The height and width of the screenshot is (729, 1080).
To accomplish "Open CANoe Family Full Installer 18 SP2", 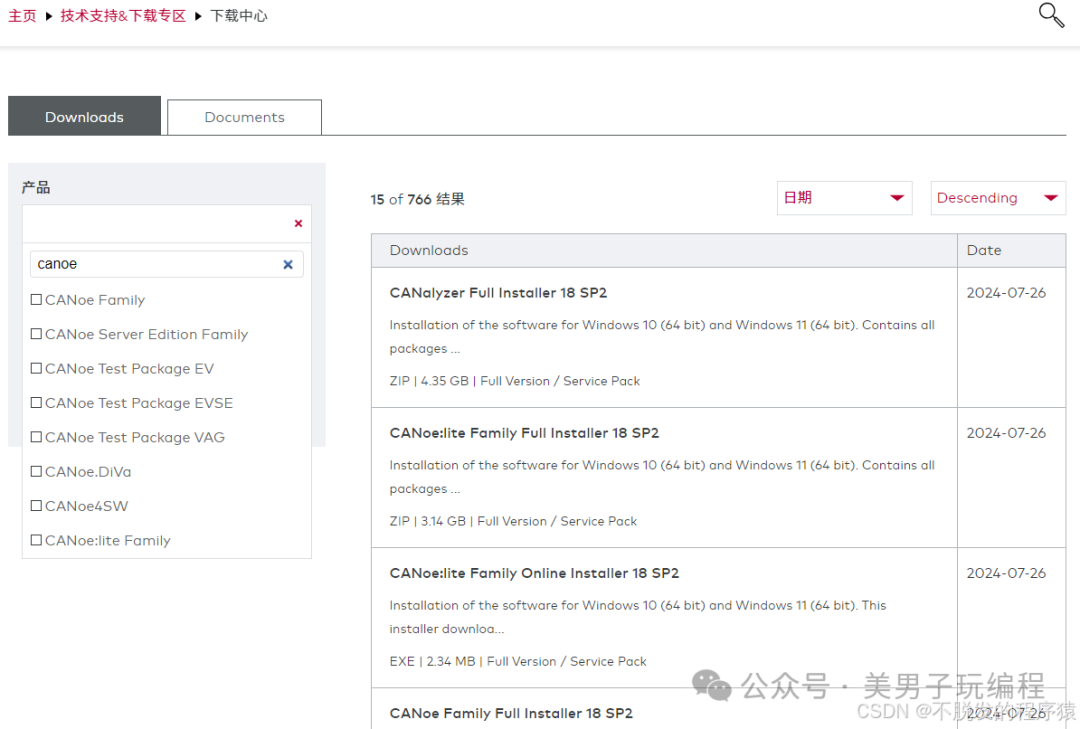I will coord(511,713).
